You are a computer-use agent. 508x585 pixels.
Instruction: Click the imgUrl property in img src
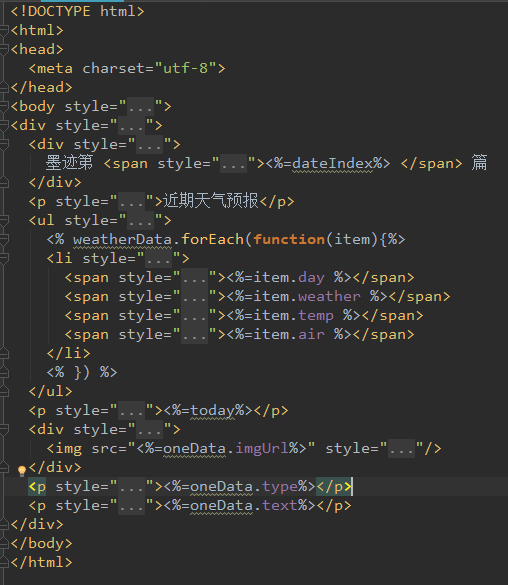point(262,448)
